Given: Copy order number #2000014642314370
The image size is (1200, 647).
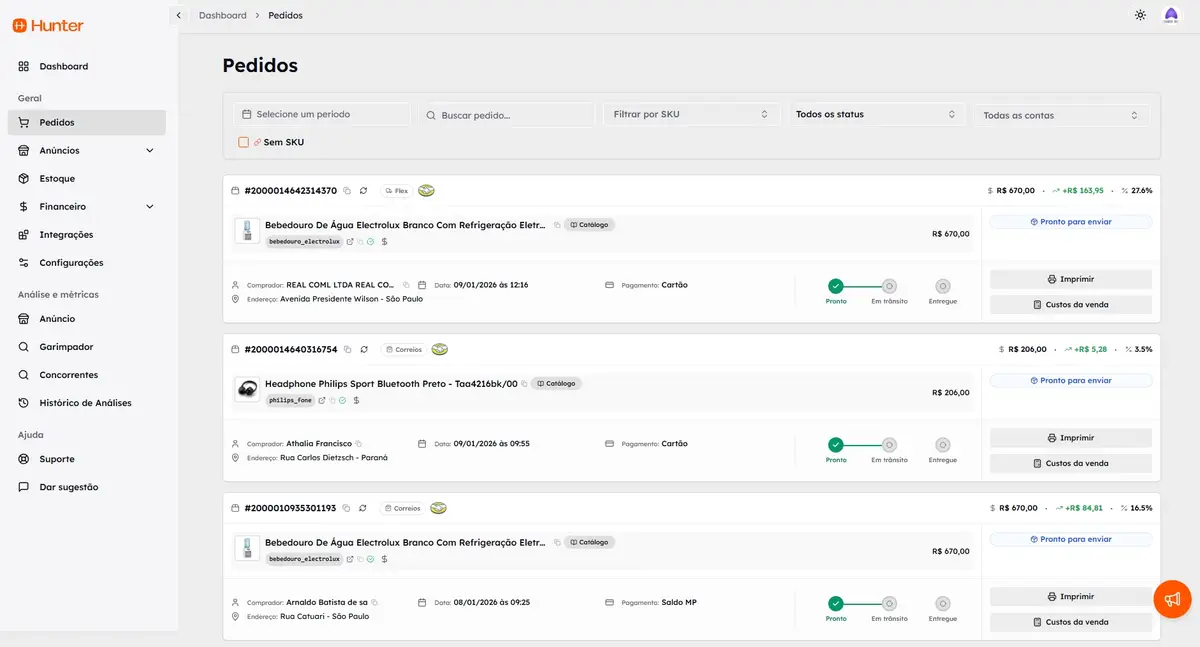Looking at the screenshot, I should click(x=347, y=190).
